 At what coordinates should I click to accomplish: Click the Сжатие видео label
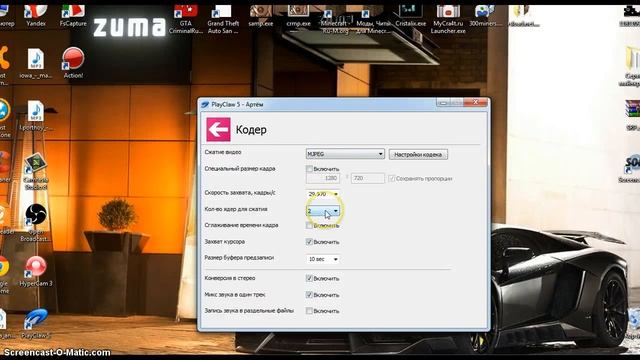pyautogui.click(x=223, y=152)
